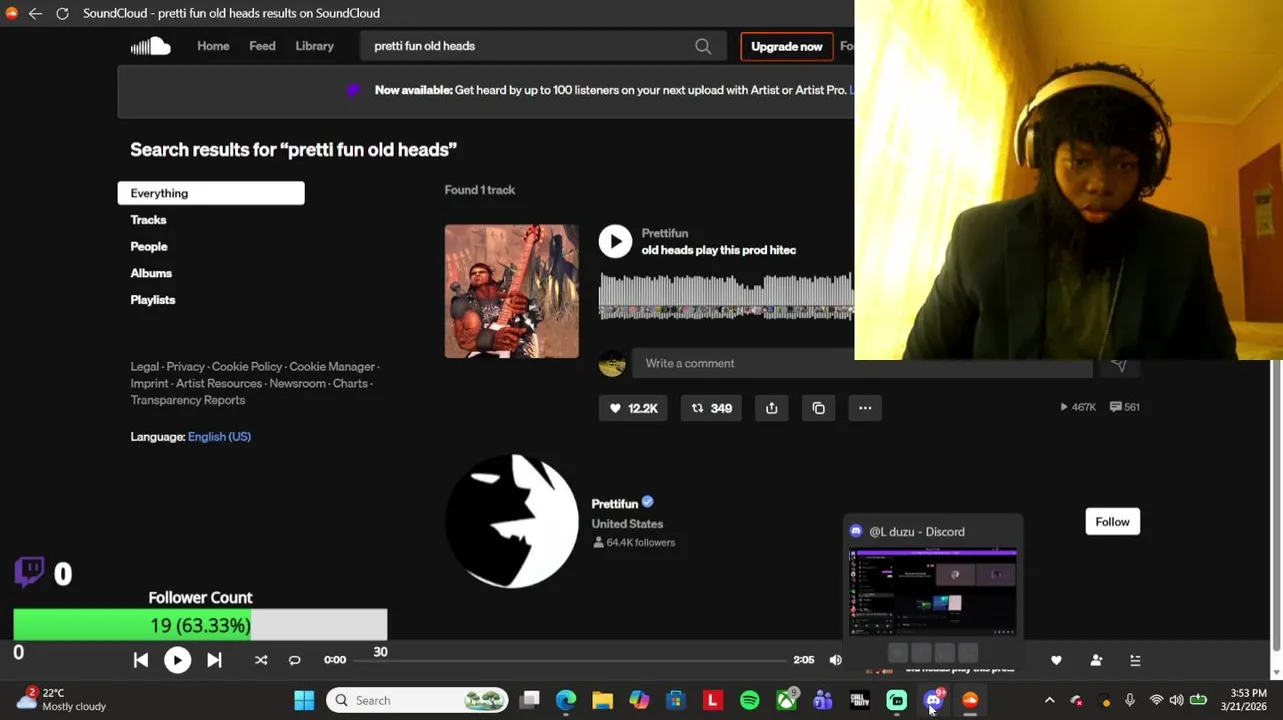
Task: Open the next-up queue list icon
Action: tap(1135, 660)
